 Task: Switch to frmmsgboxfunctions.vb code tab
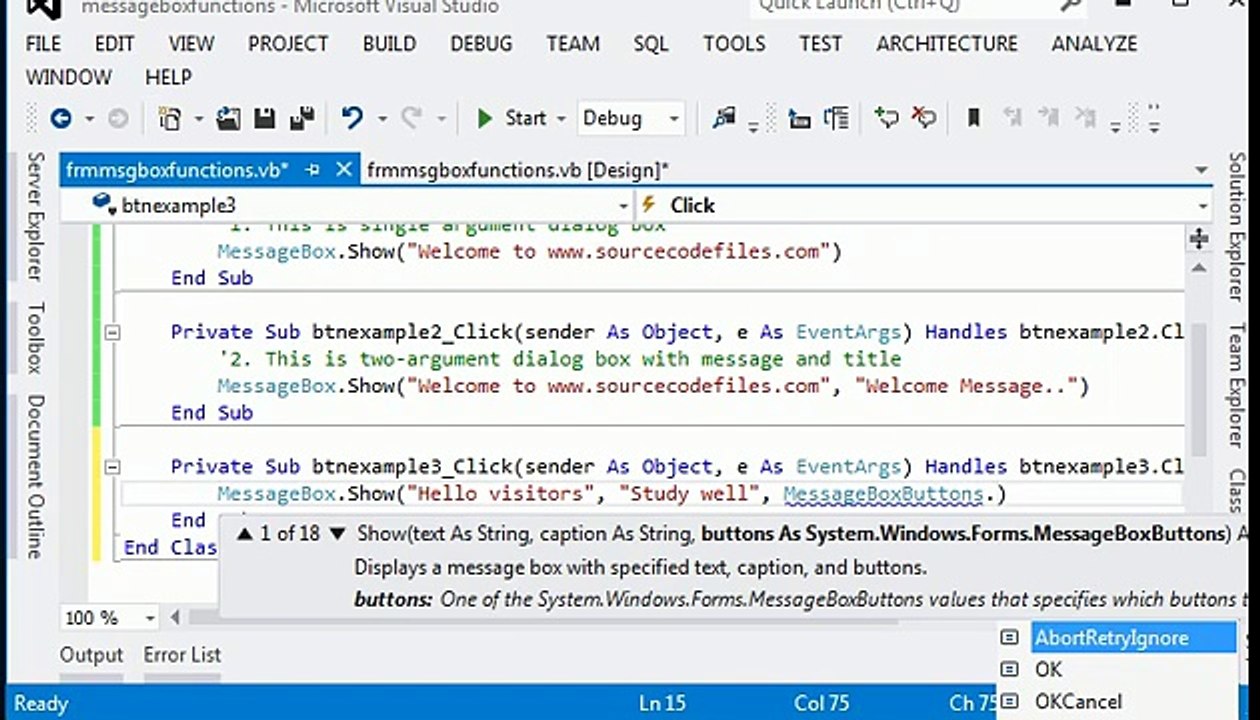tap(177, 170)
